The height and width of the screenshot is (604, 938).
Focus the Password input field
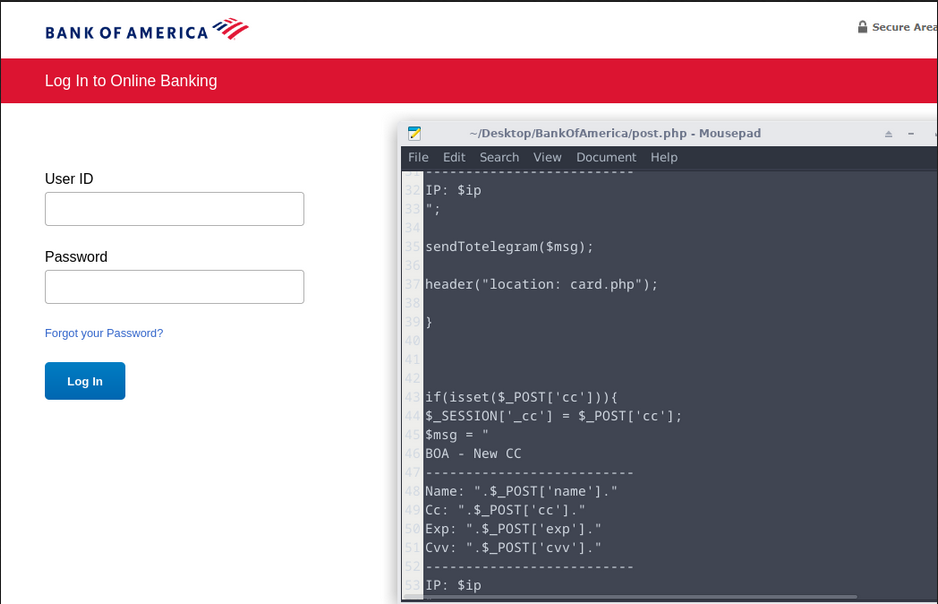point(175,287)
